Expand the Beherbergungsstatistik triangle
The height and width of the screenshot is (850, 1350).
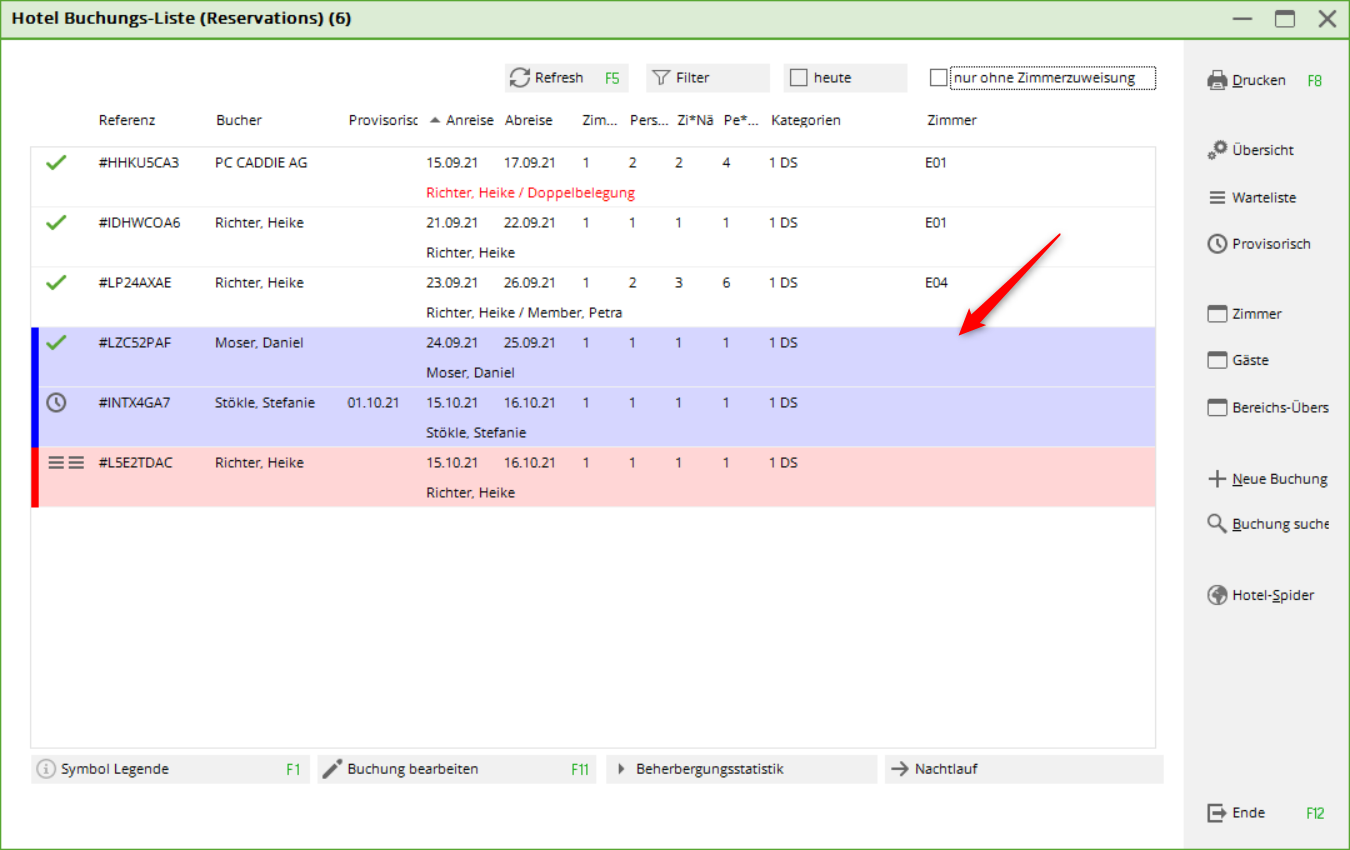[x=621, y=769]
